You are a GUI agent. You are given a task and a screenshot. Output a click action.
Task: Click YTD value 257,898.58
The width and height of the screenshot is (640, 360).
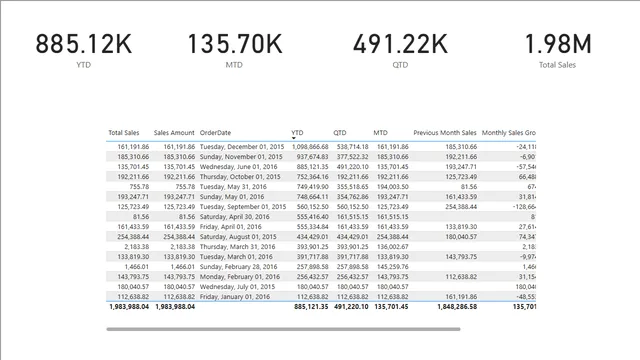(x=312, y=267)
